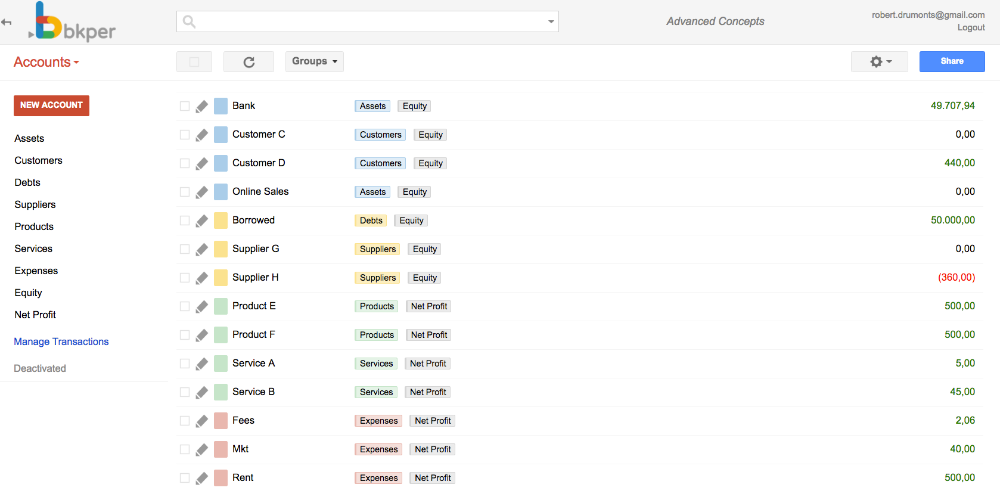Select Customers group in sidebar
The image size is (1000, 500).
click(38, 161)
